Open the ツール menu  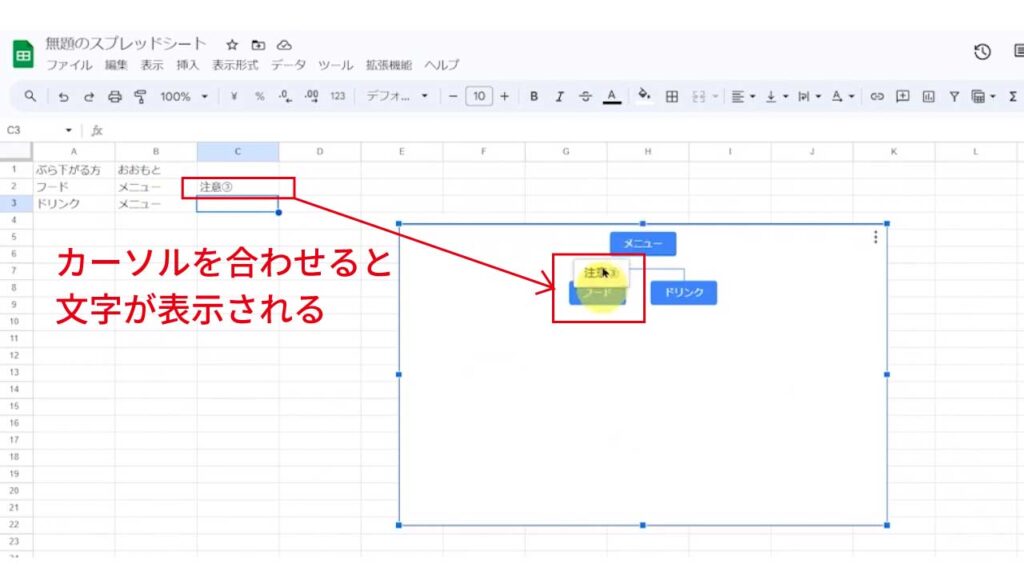coord(335,65)
